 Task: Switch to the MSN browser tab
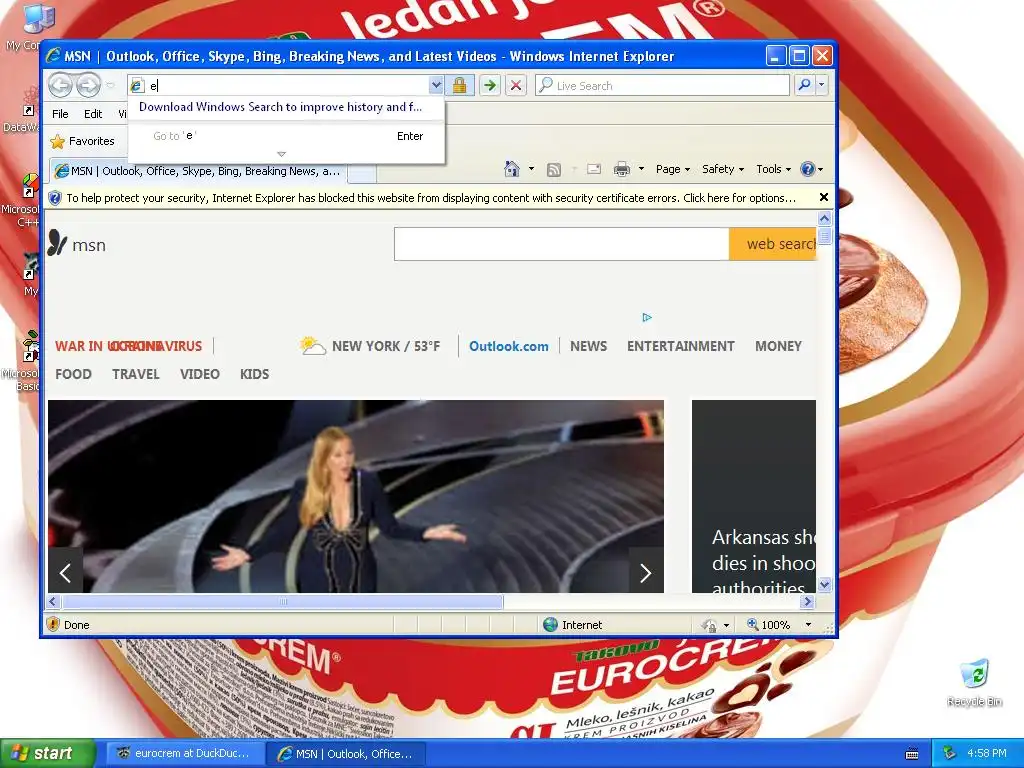click(198, 171)
